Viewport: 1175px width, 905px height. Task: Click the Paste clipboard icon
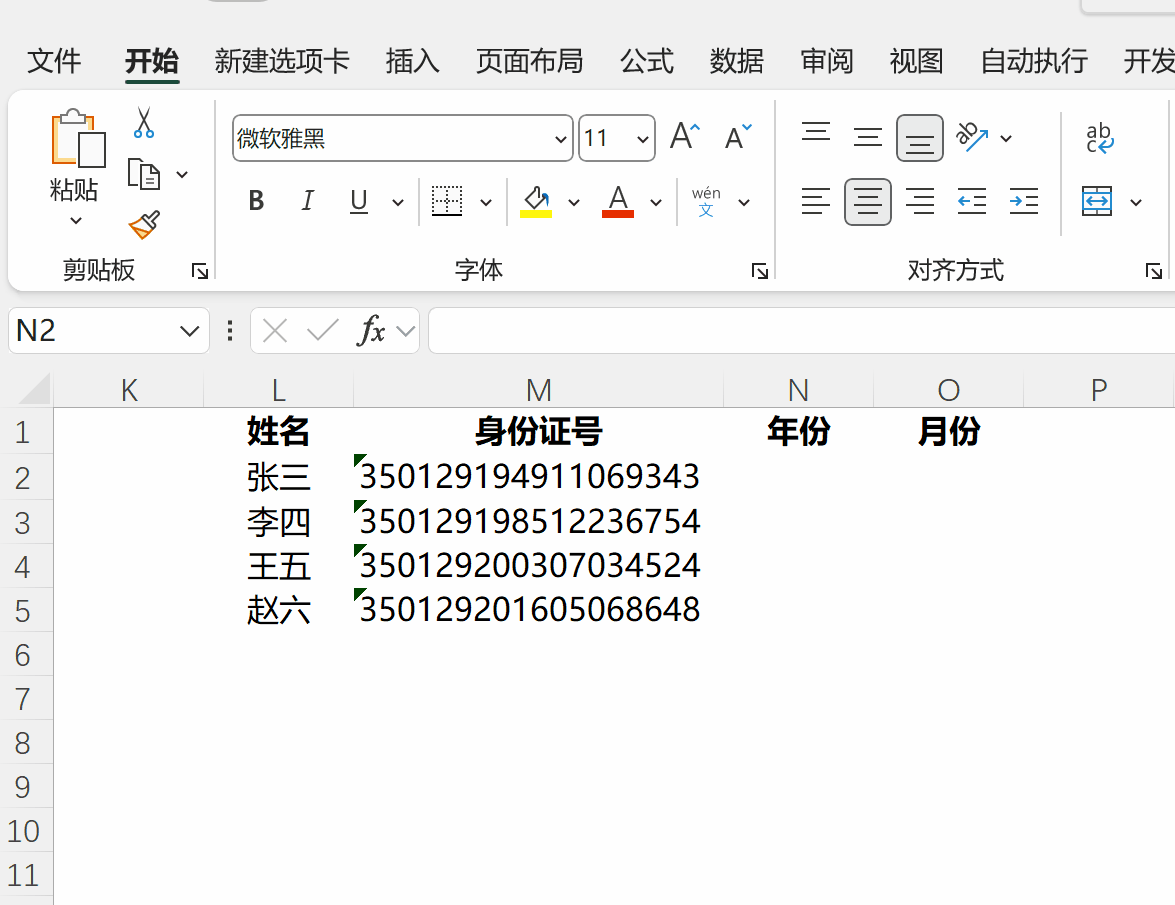click(78, 138)
